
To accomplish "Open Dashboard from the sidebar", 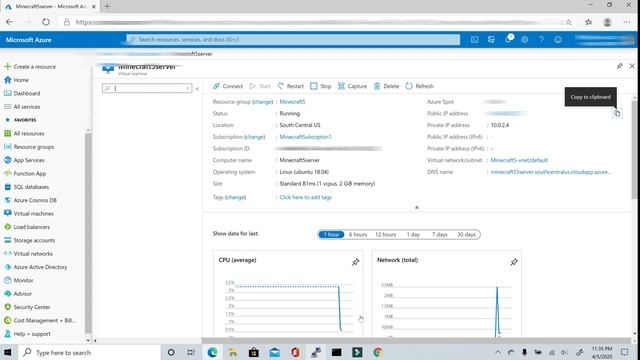I will pyautogui.click(x=22, y=93).
